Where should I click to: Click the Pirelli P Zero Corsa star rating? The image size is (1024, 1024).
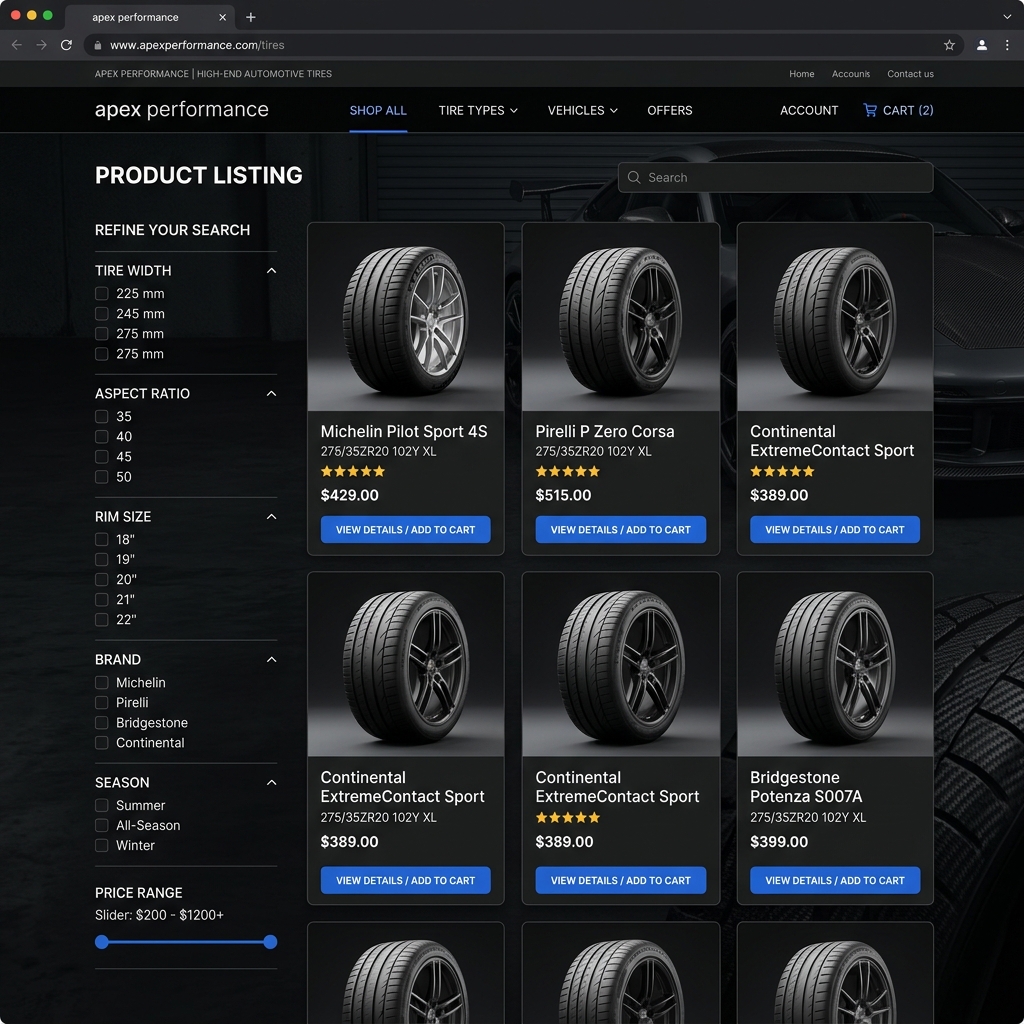click(568, 471)
